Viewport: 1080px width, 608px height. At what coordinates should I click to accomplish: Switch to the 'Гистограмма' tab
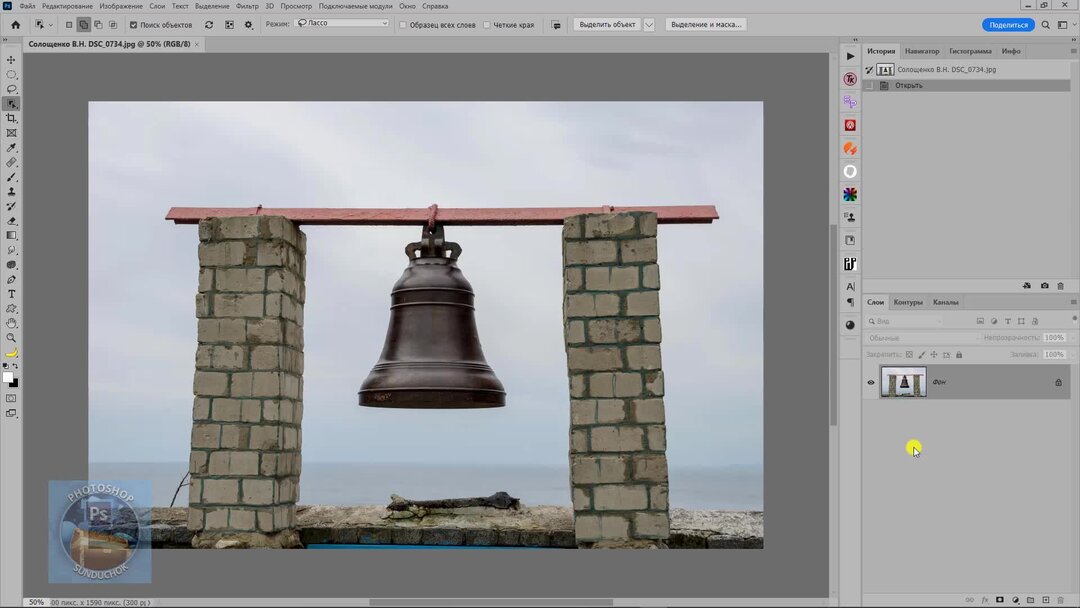[970, 51]
